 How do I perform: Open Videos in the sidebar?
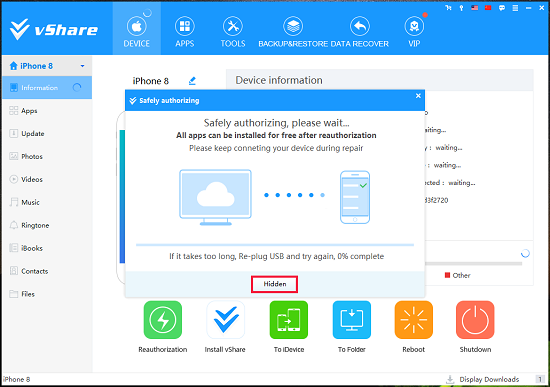coord(47,179)
